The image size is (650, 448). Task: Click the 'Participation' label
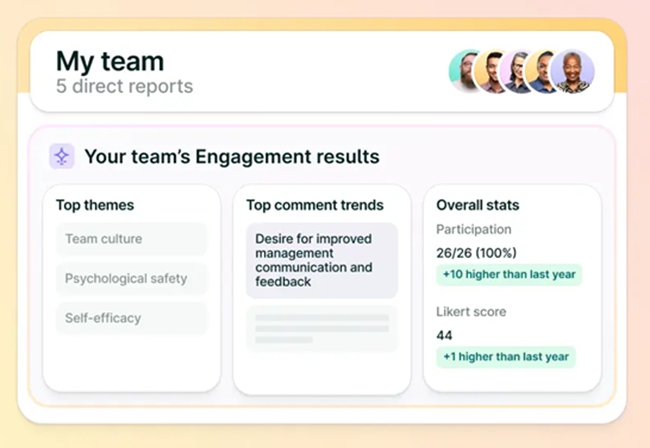(473, 229)
